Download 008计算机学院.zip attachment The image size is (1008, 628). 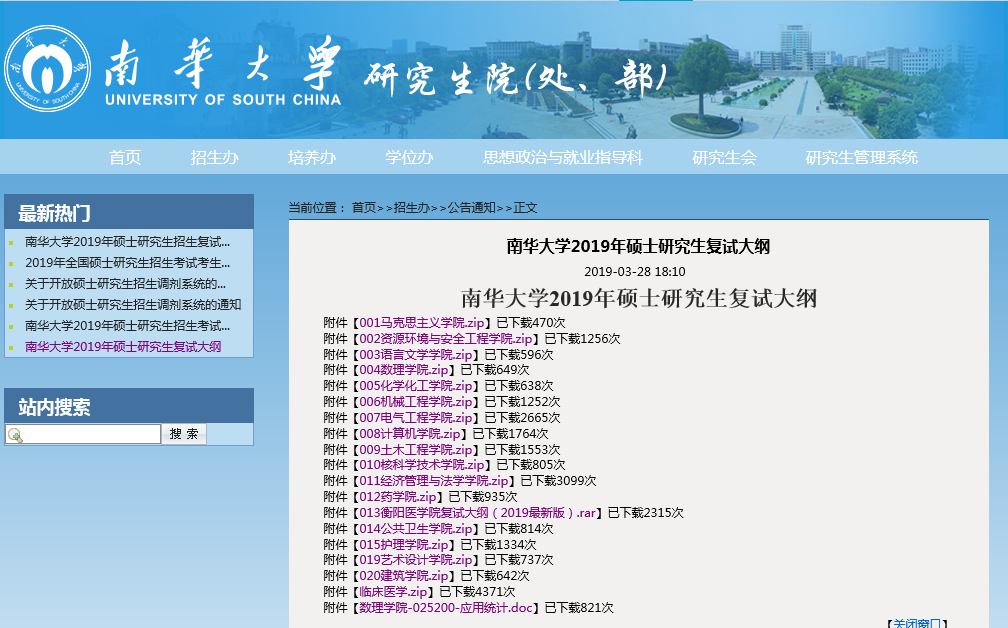point(409,434)
